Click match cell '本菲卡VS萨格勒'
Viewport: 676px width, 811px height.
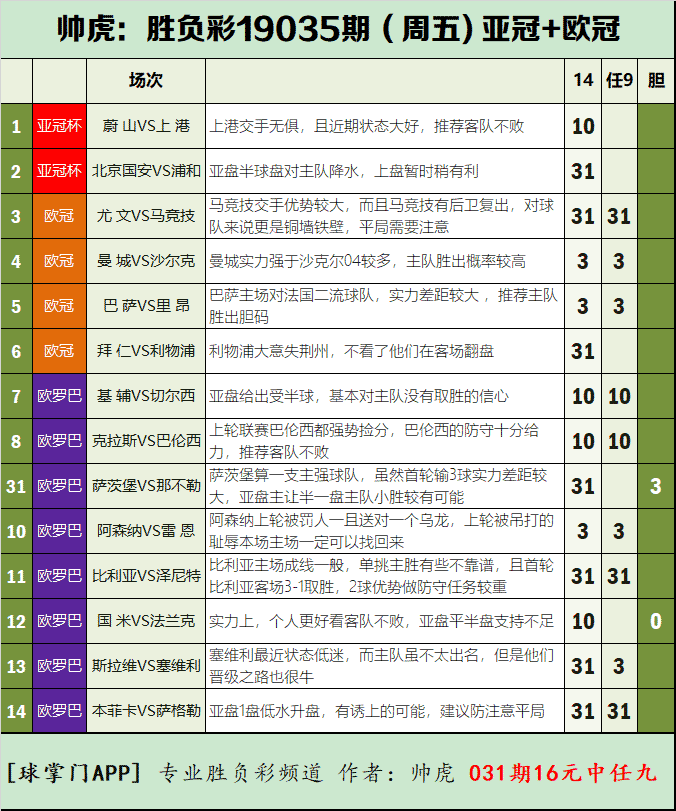pyautogui.click(x=146, y=711)
